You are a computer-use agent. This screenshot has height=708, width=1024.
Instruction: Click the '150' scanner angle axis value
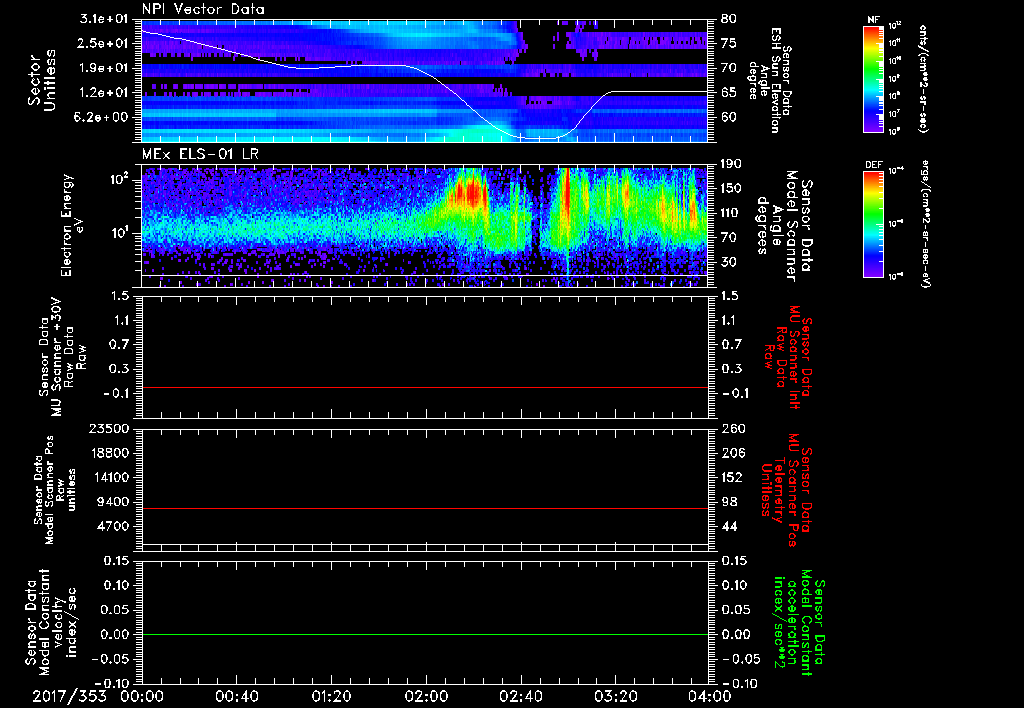(x=733, y=188)
